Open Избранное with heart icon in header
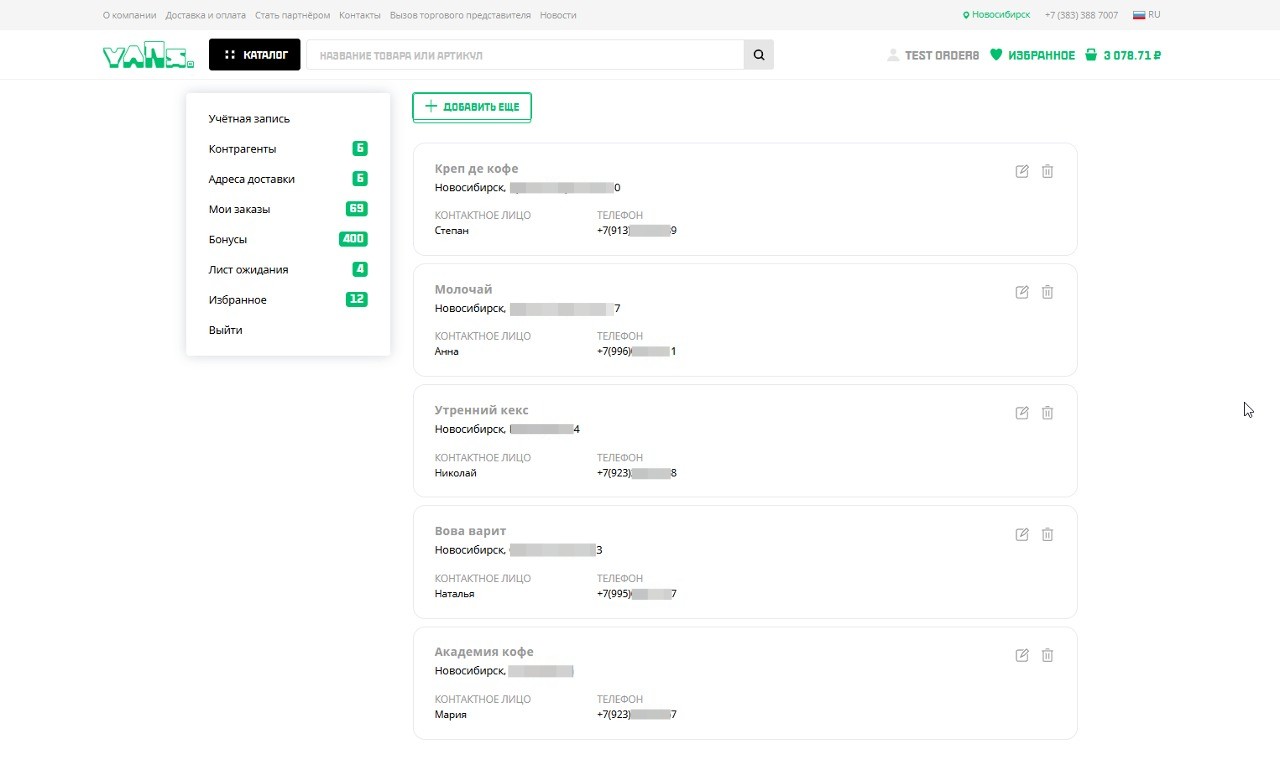 pos(1032,55)
